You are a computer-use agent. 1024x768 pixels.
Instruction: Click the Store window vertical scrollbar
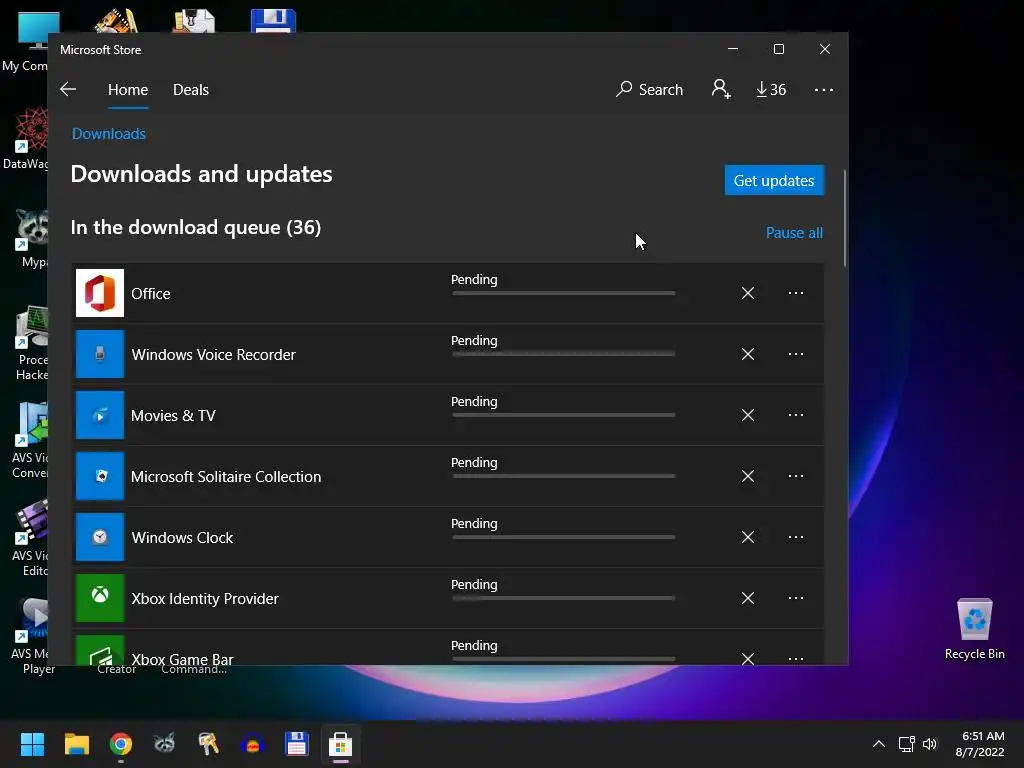click(844, 218)
